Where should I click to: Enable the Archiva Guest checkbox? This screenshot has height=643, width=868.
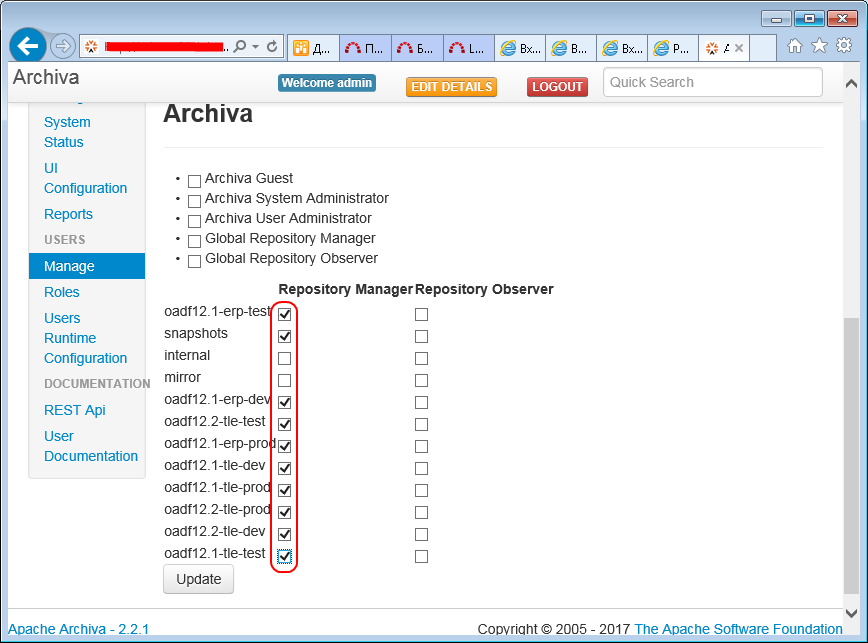click(x=193, y=180)
